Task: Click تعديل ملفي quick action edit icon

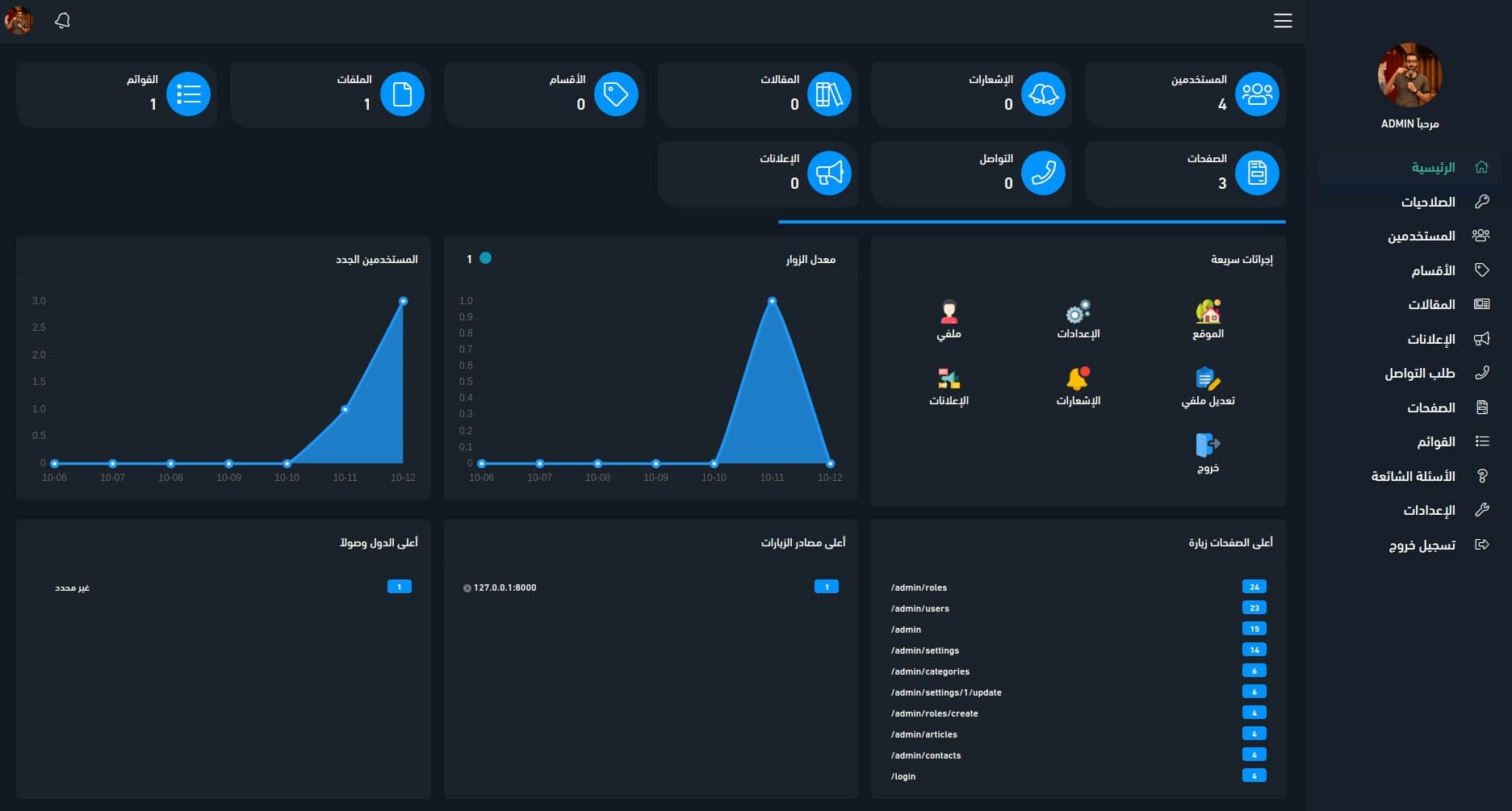Action: (x=1208, y=378)
